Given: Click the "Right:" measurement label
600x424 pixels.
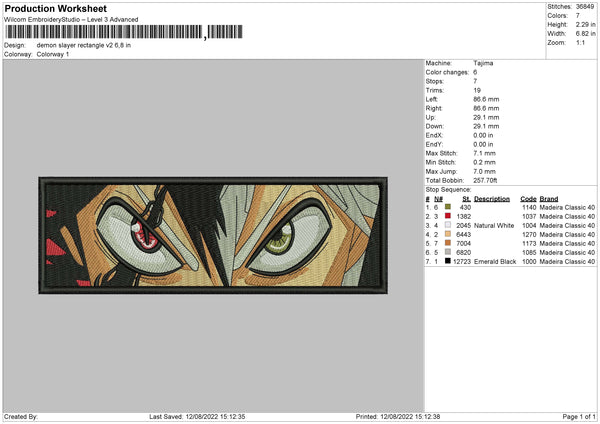Looking at the screenshot, I should (434, 108).
